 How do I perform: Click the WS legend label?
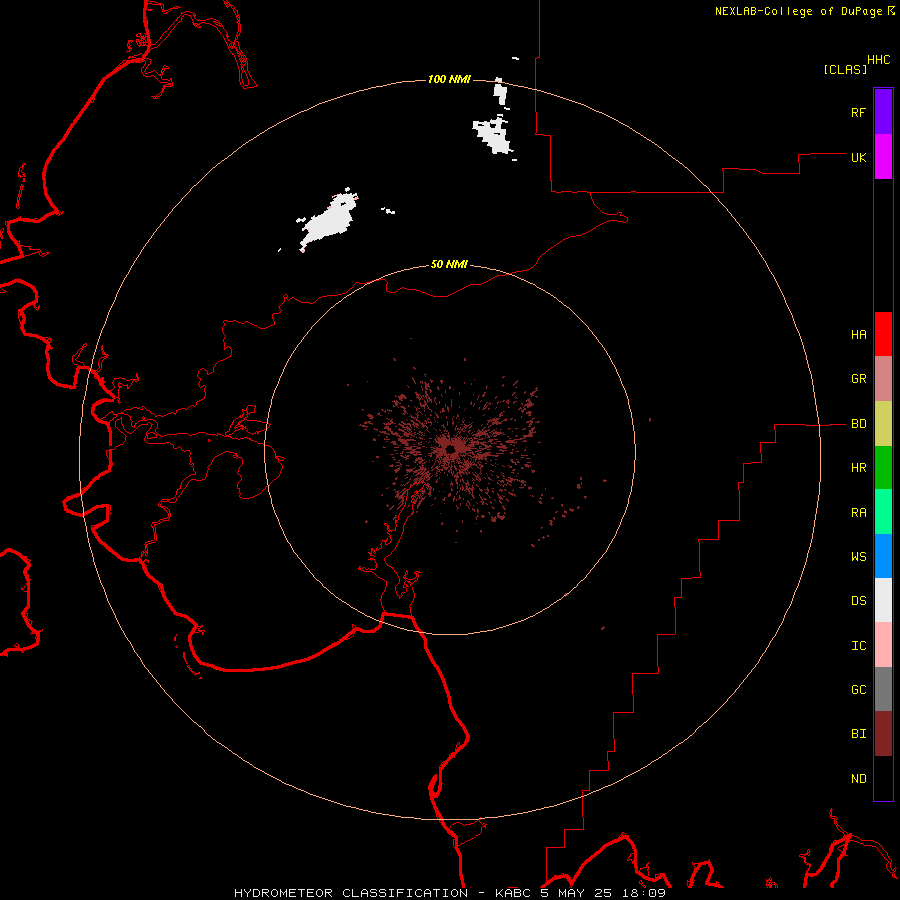pyautogui.click(x=859, y=556)
